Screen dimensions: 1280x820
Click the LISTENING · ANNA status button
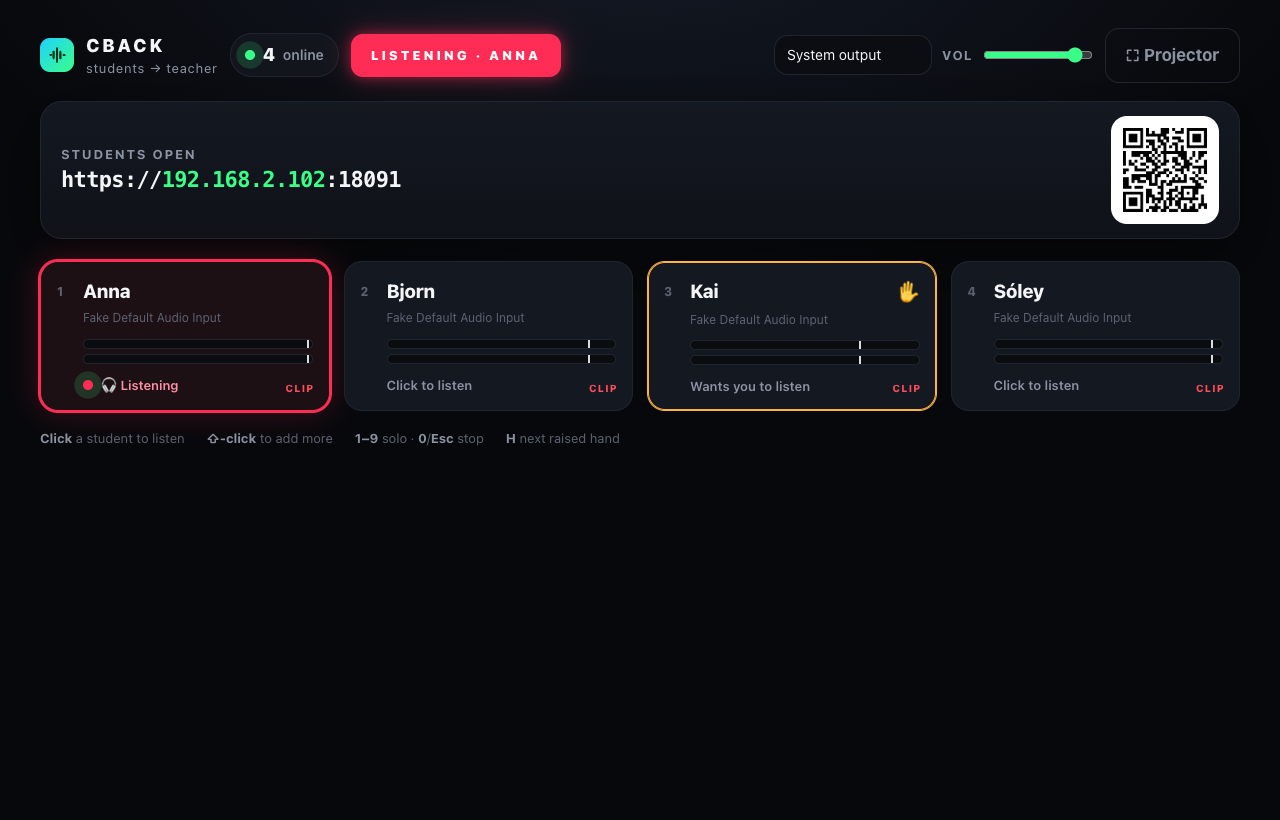[456, 55]
